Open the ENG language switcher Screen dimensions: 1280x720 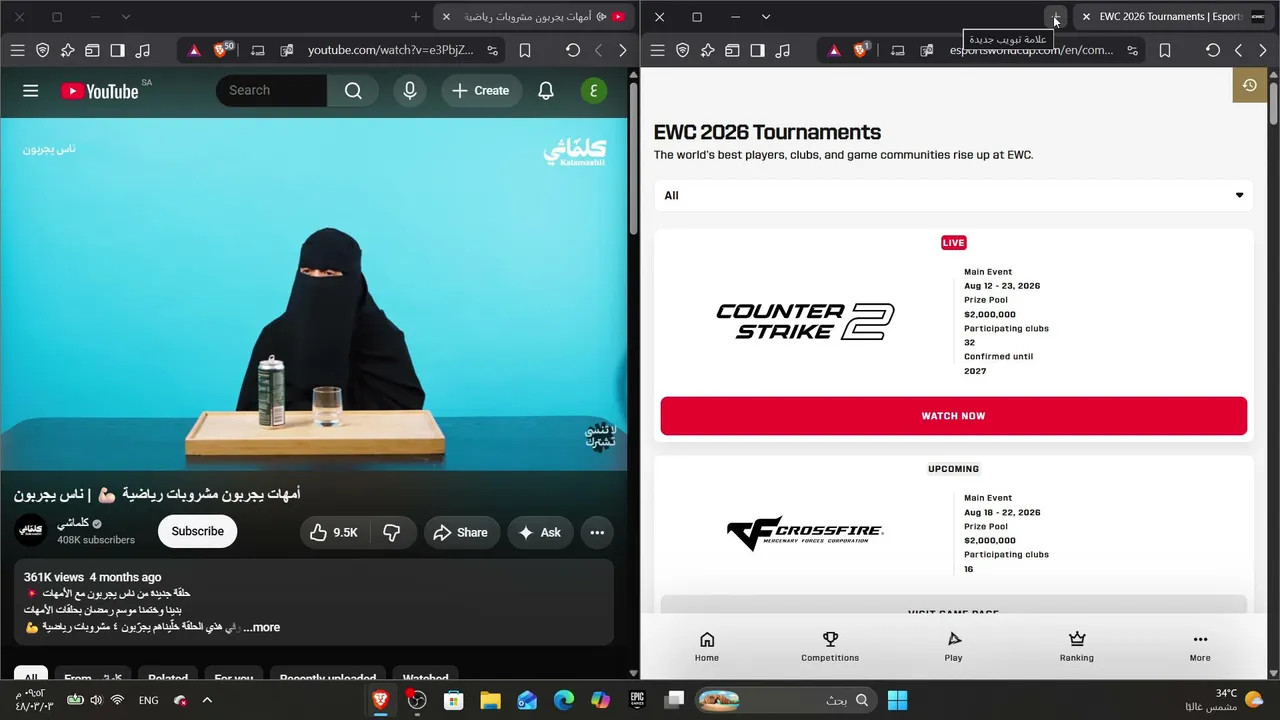(148, 700)
